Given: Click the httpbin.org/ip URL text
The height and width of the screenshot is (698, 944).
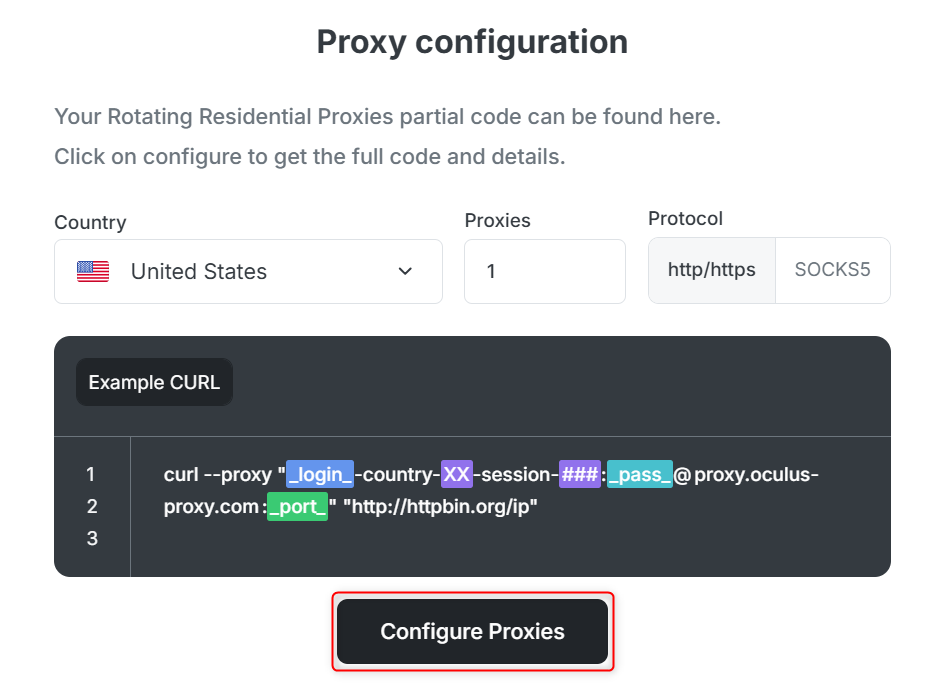Looking at the screenshot, I should tap(440, 506).
